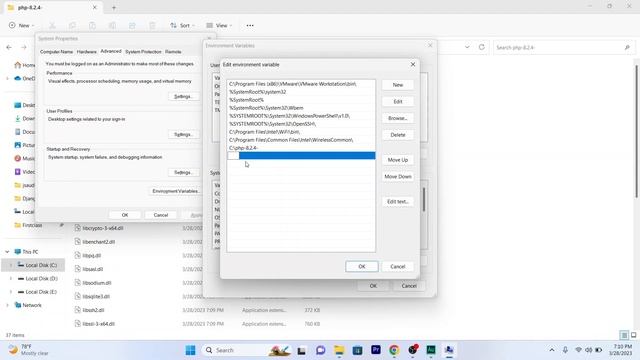Select the C:\php-8.2.4 path entry
The image size is (640, 360).
301,148
